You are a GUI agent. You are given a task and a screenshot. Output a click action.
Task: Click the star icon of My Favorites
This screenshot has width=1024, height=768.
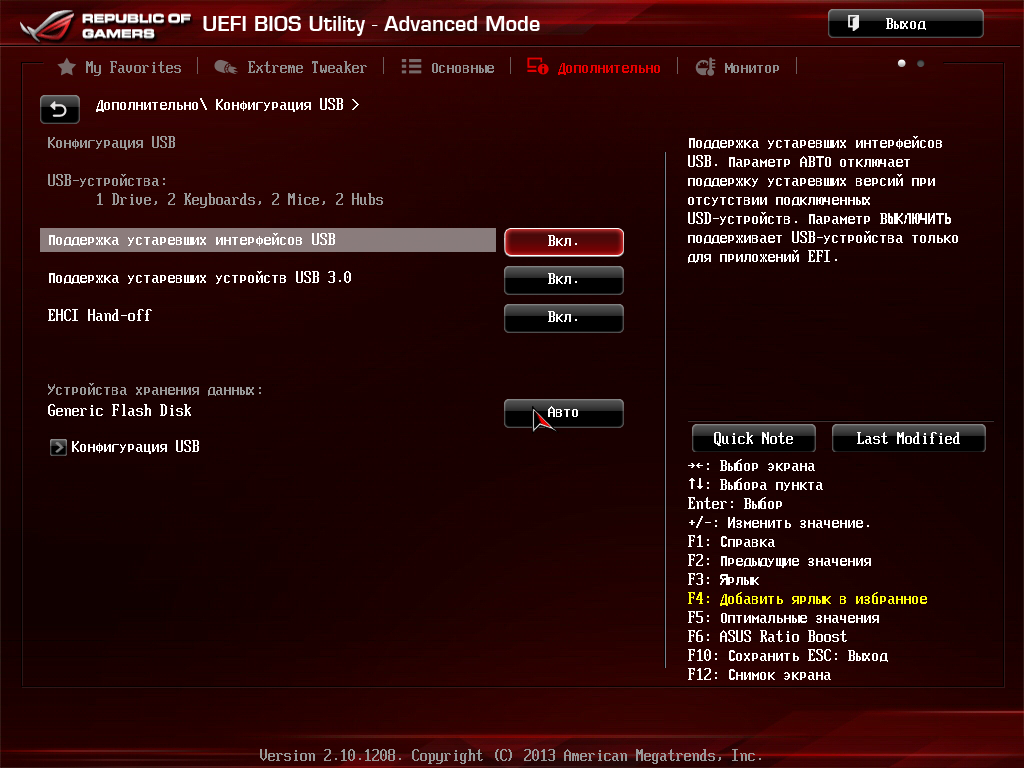click(x=67, y=67)
